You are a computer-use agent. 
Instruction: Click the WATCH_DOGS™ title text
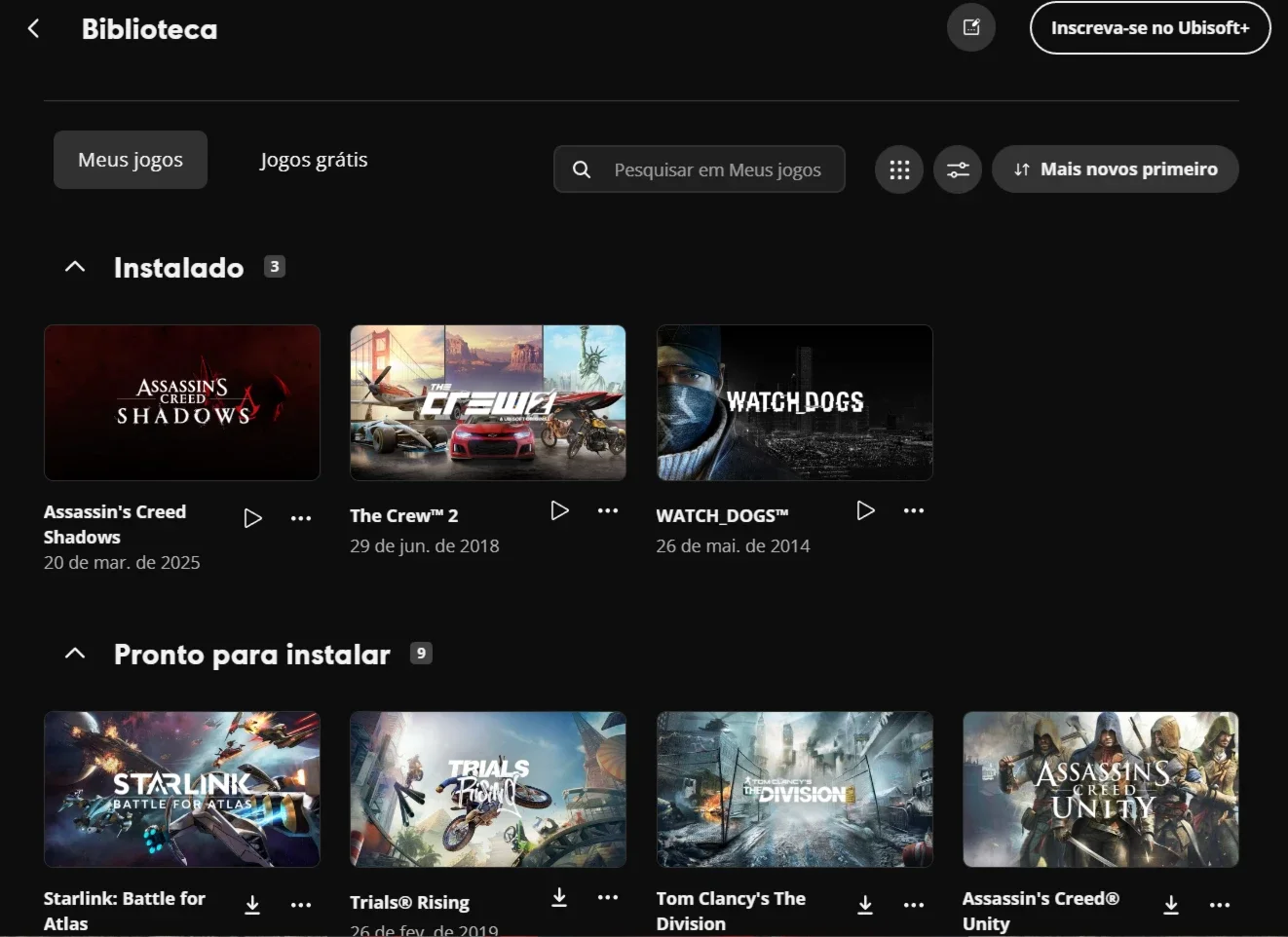click(722, 515)
